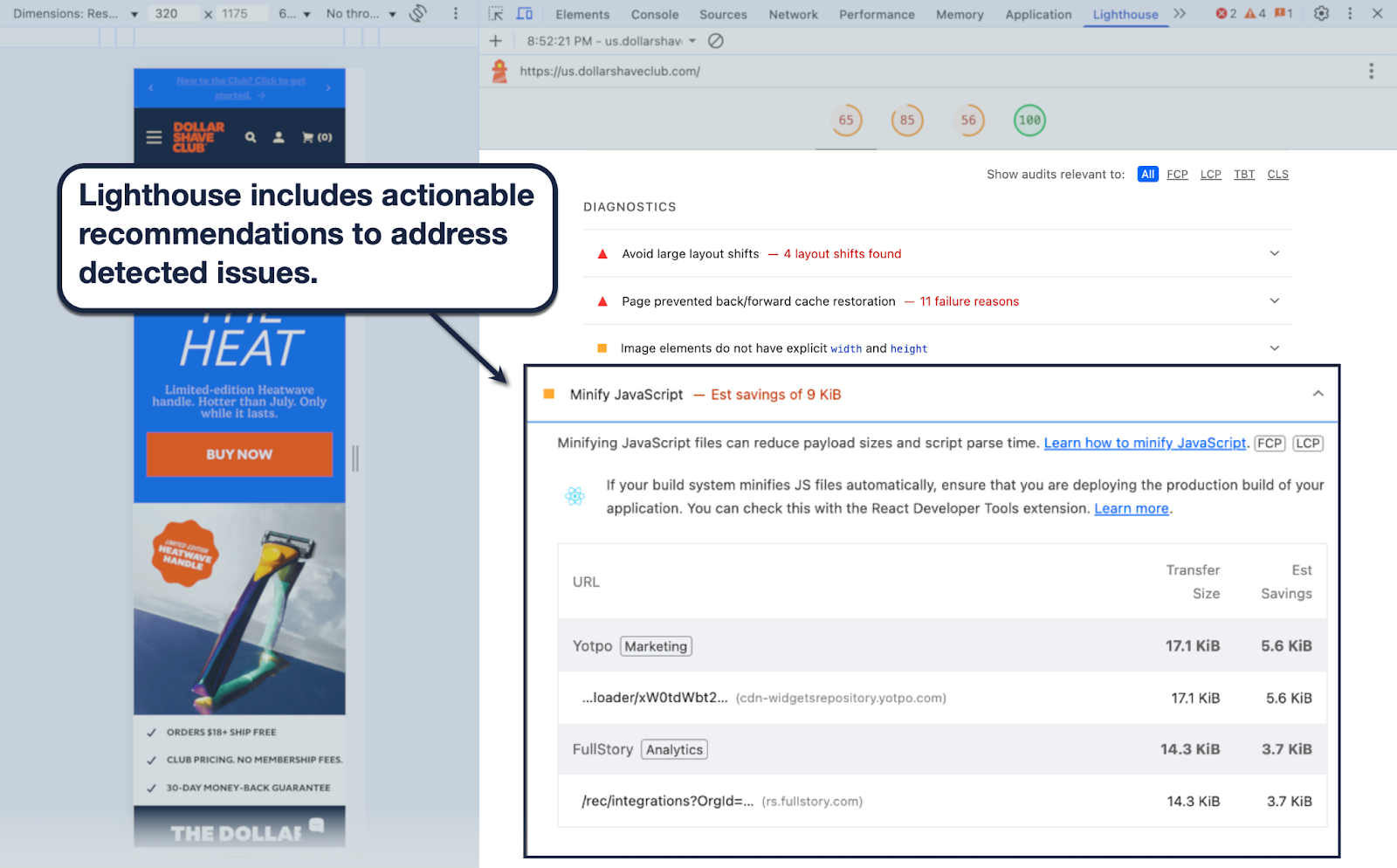Click the Yotpo entity row
Image resolution: width=1397 pixels, height=868 pixels.
click(942, 646)
